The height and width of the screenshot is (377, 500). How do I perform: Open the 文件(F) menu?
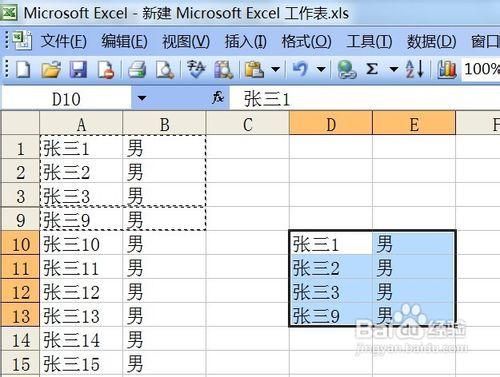[64, 42]
